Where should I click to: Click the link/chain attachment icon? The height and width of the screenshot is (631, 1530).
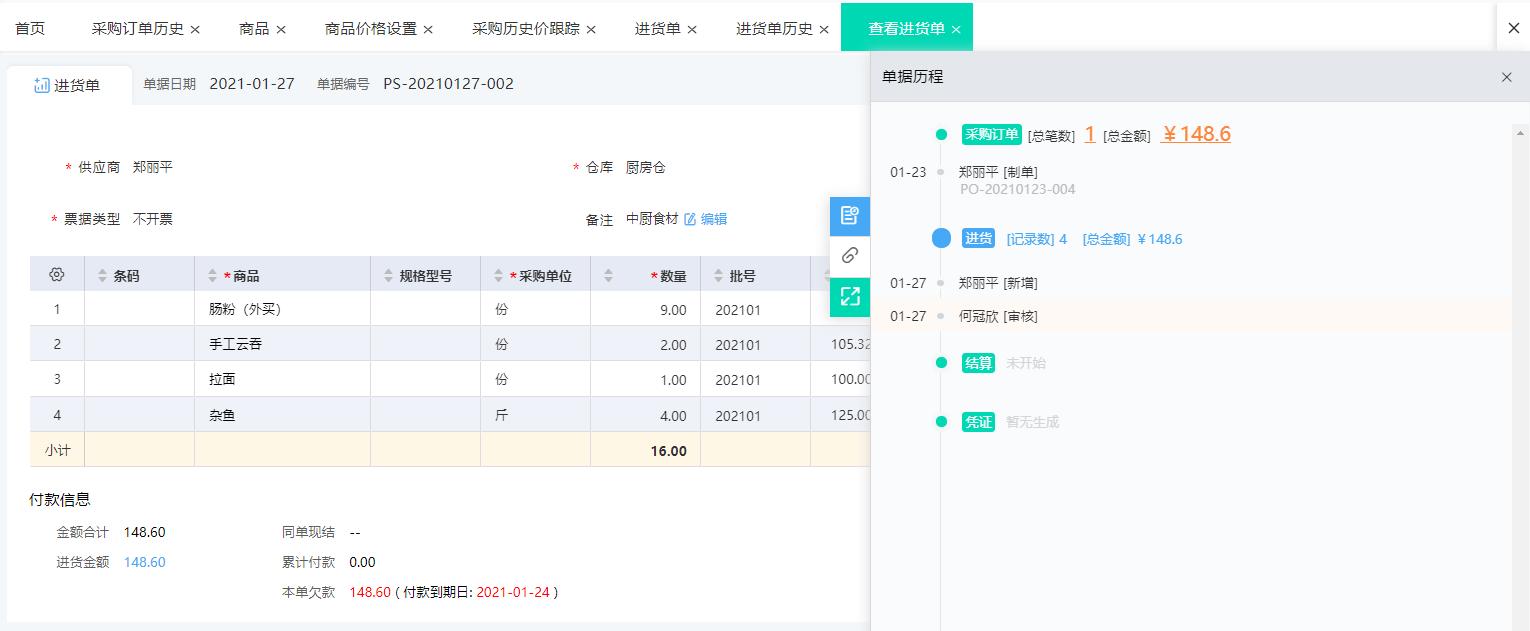pyautogui.click(x=849, y=255)
